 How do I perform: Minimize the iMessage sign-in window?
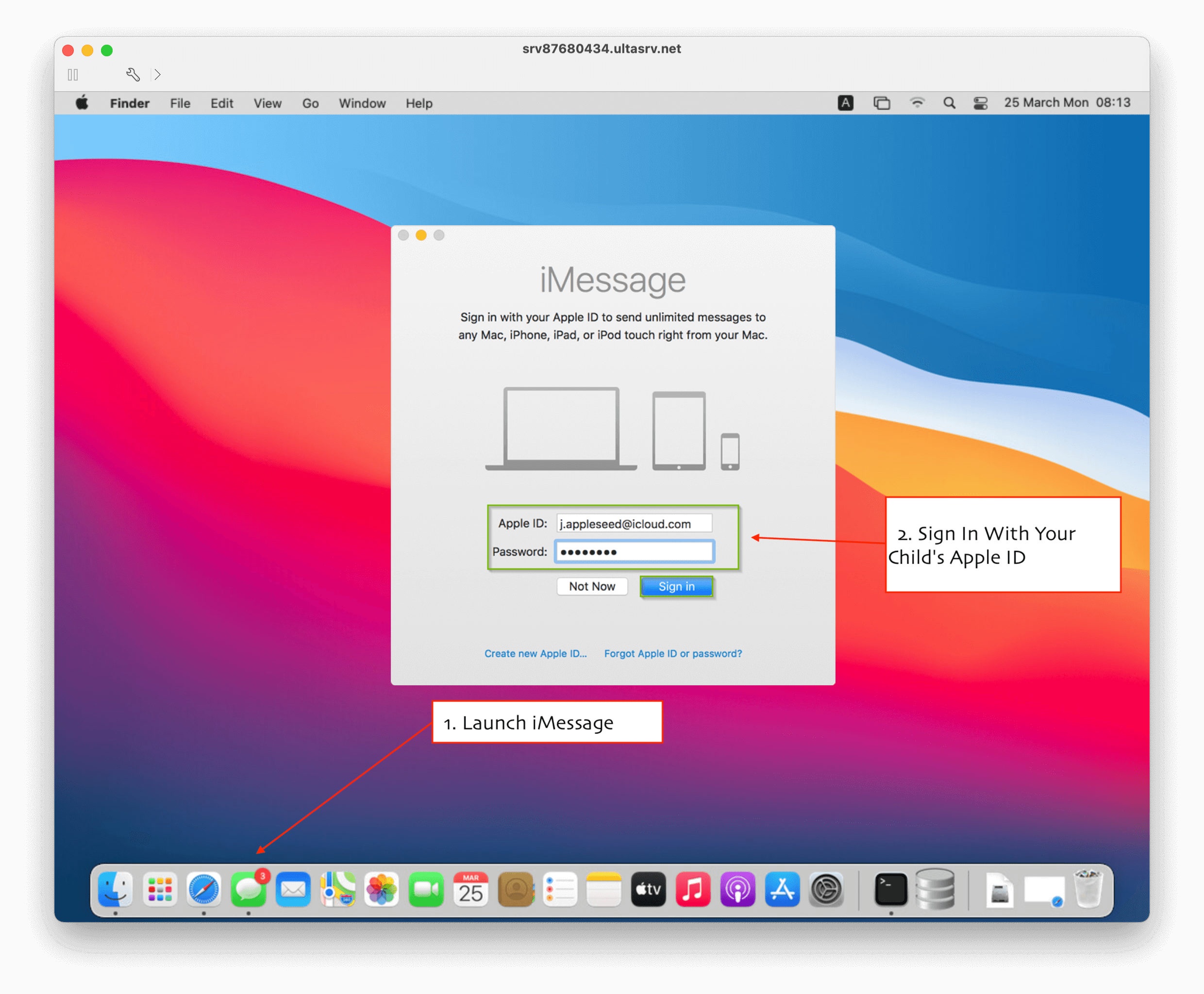point(421,235)
